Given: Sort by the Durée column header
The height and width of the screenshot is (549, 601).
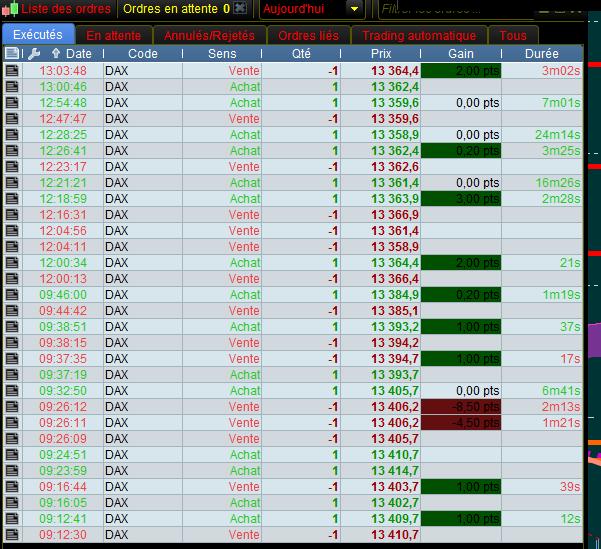Looking at the screenshot, I should (542, 54).
